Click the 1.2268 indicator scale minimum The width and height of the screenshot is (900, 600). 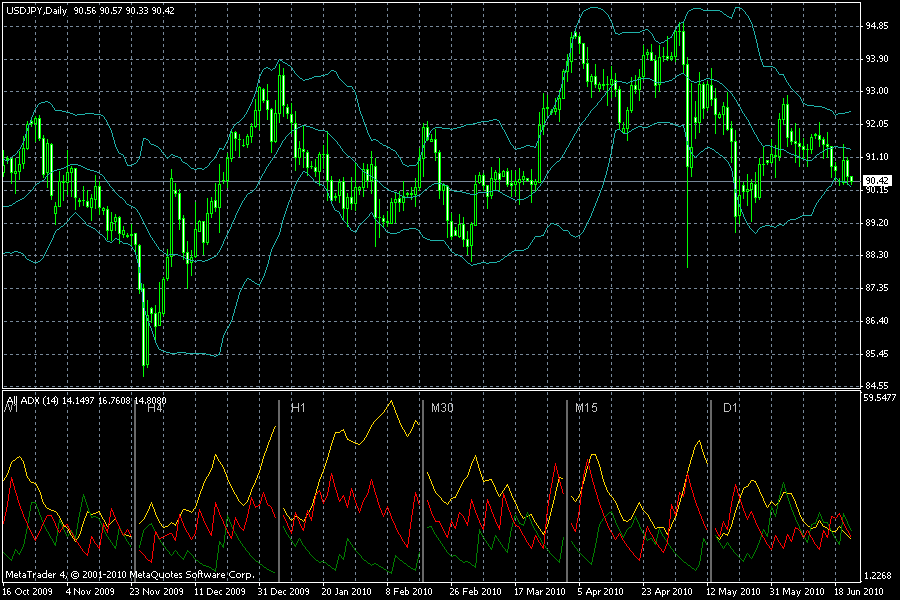click(879, 575)
